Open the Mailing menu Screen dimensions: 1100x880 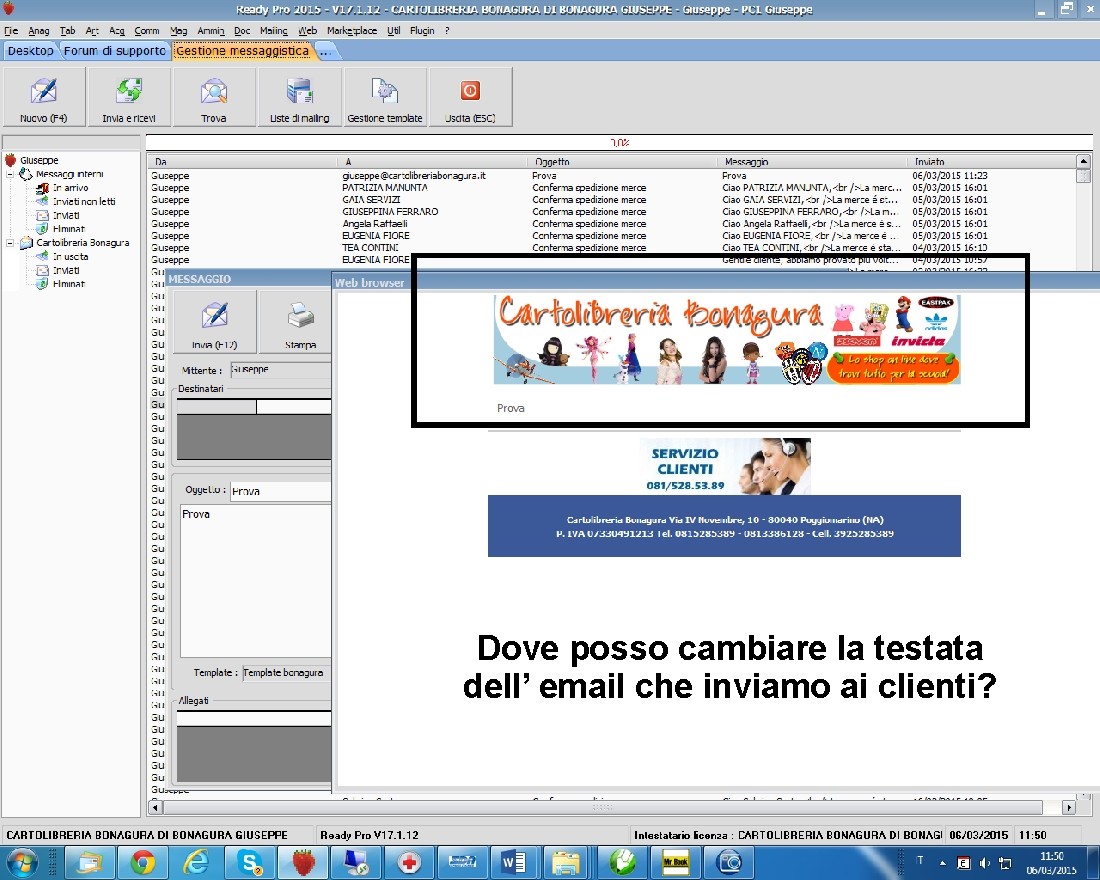pyautogui.click(x=274, y=31)
